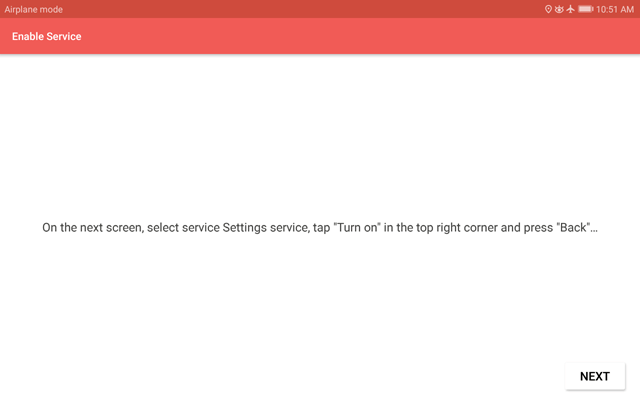Click the ellipsis ending the instruction
640x400 pixels.
click(x=594, y=231)
